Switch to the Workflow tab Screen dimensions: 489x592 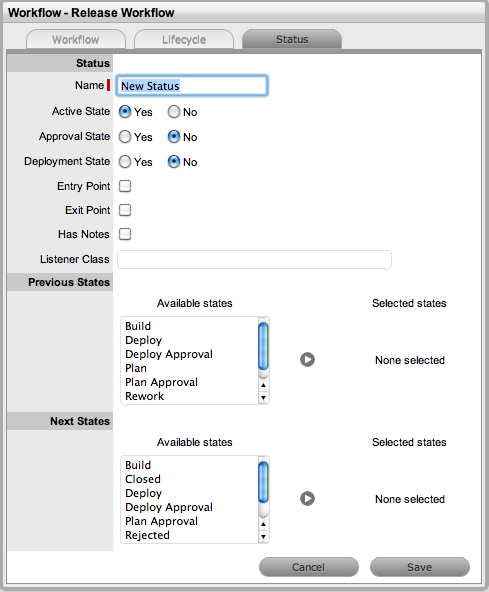(76, 39)
